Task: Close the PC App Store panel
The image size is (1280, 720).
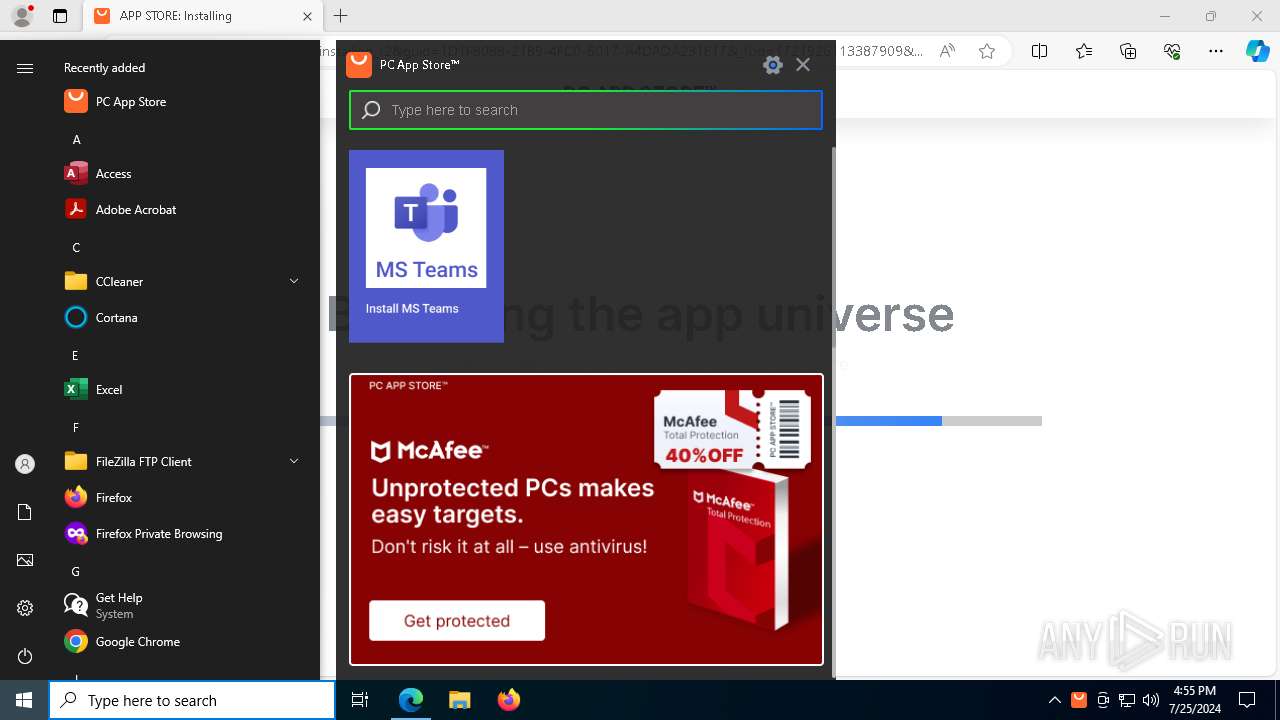Action: pyautogui.click(x=803, y=65)
